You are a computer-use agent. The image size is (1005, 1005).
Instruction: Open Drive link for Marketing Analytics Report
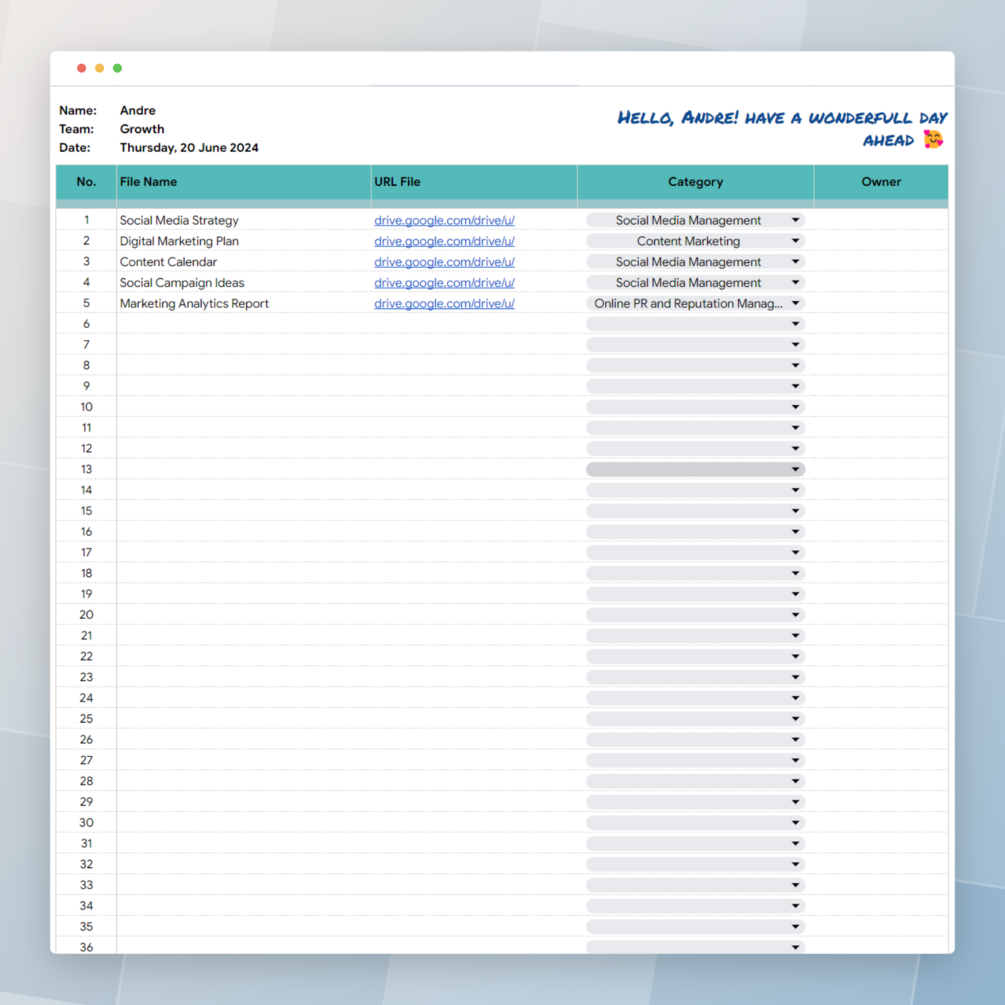click(x=444, y=304)
